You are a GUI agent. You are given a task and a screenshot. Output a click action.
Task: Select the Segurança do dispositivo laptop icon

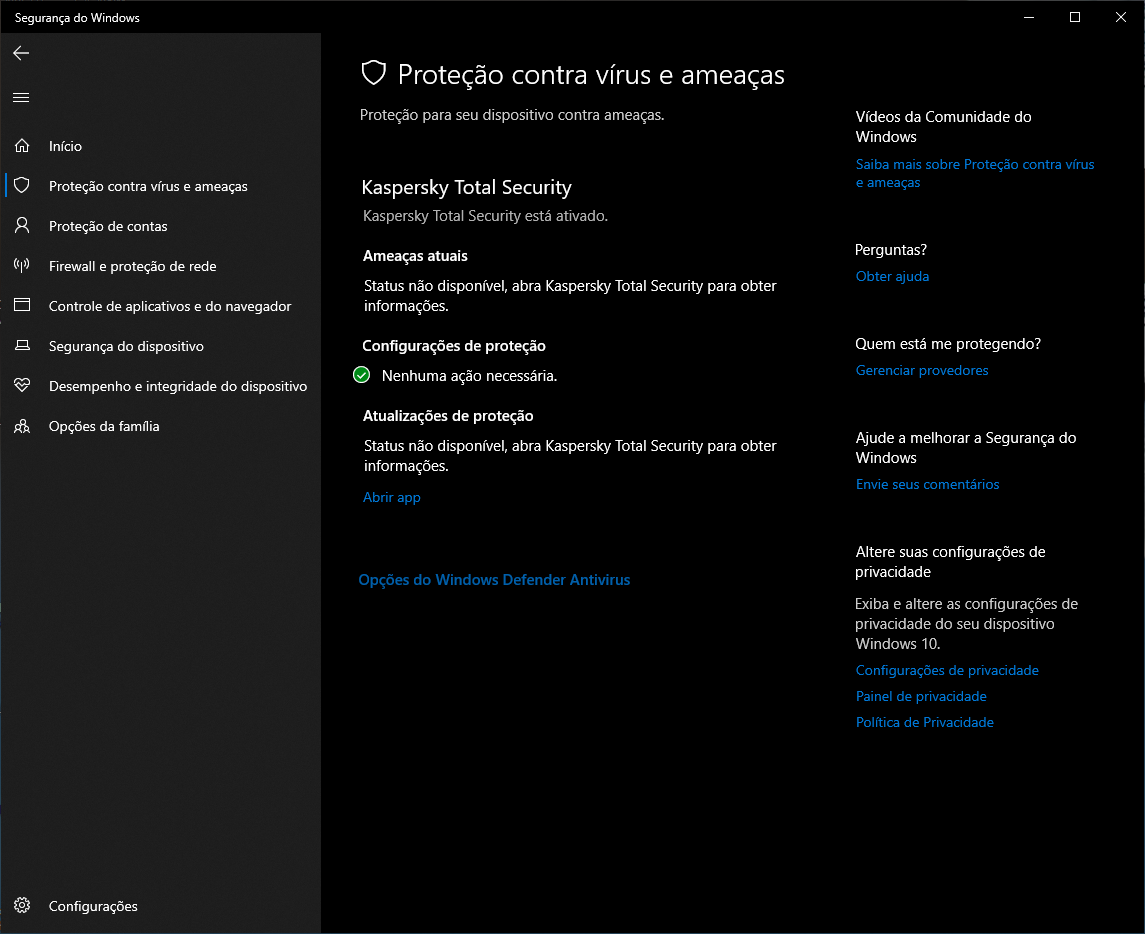[x=22, y=346]
